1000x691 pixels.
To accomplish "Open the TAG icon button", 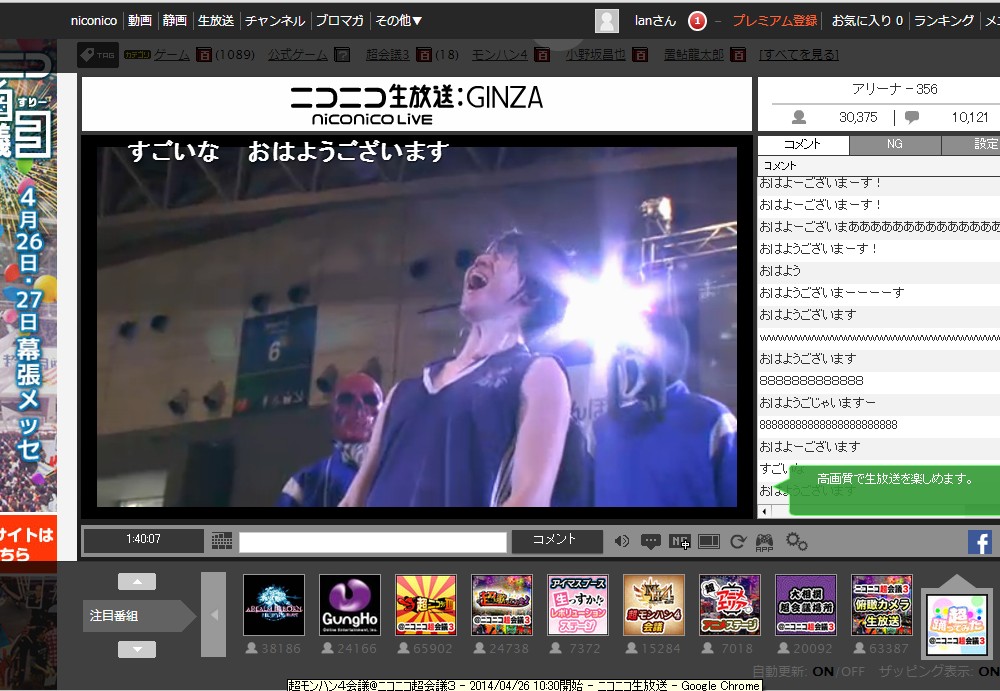I will point(98,55).
